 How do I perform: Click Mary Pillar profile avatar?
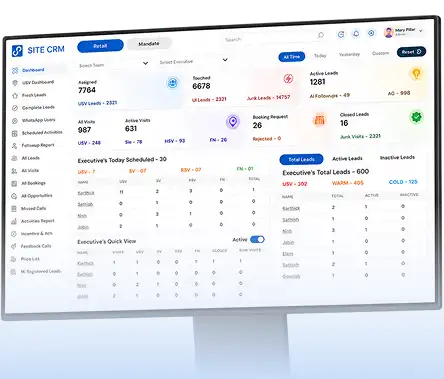(x=388, y=33)
